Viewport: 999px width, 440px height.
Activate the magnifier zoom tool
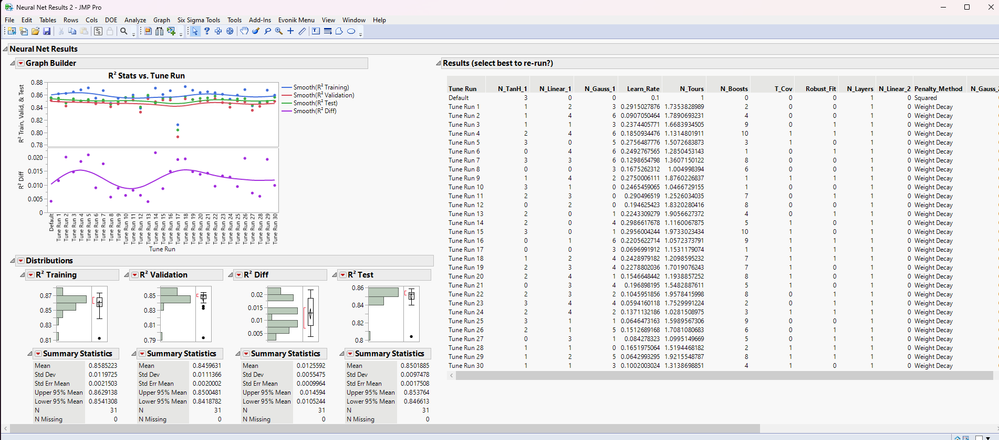point(279,32)
